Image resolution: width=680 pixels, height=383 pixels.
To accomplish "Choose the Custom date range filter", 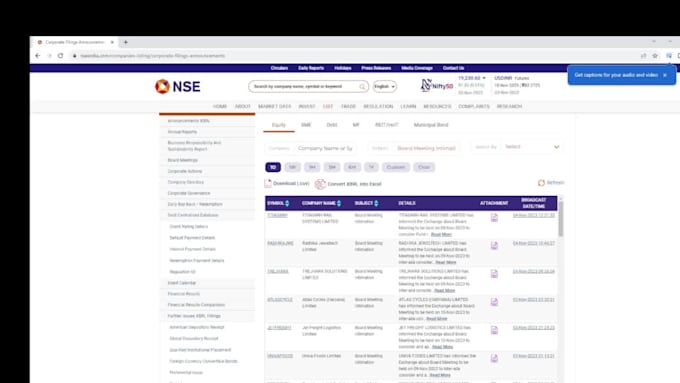I will pyautogui.click(x=396, y=167).
